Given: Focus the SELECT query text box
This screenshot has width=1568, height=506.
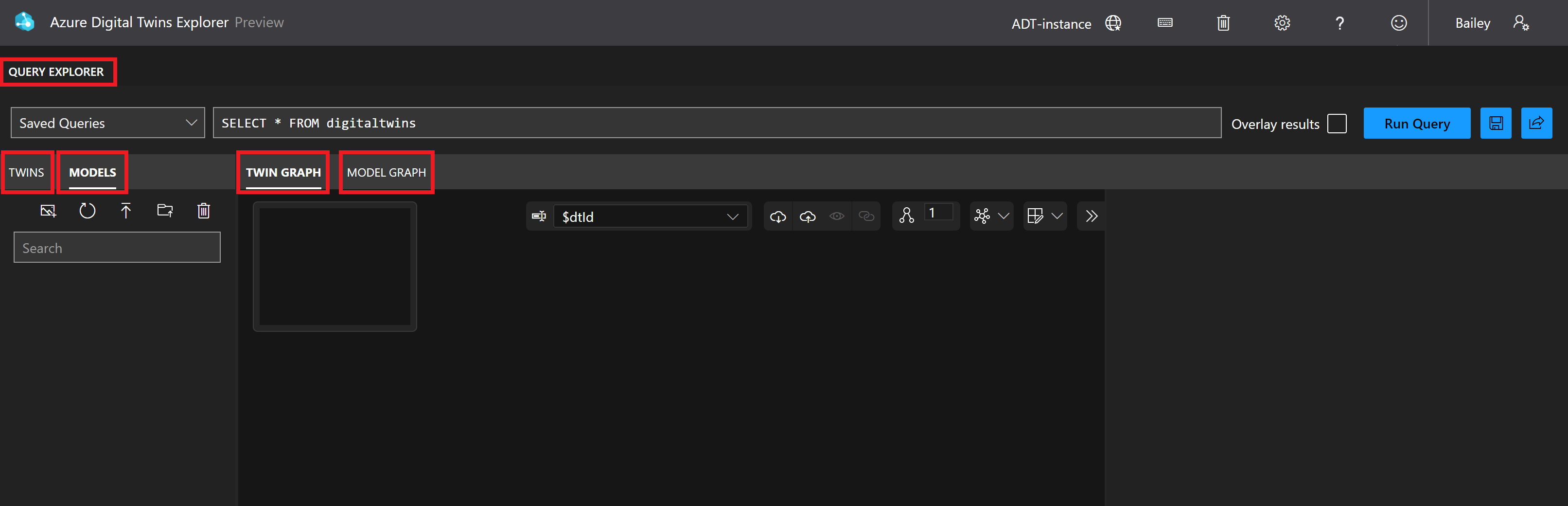Looking at the screenshot, I should 717,123.
